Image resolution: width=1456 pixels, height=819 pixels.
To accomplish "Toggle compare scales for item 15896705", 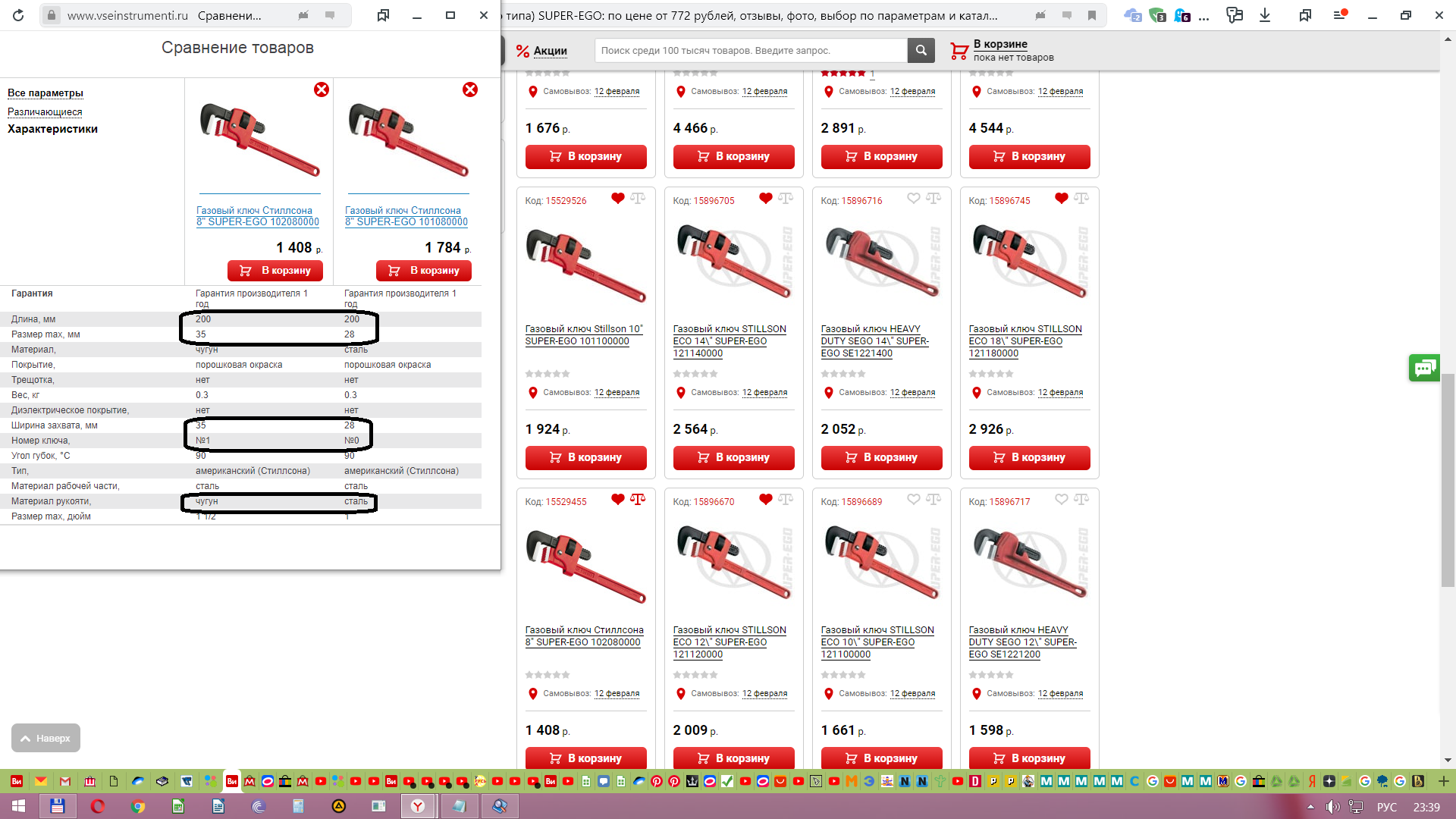I will (786, 199).
